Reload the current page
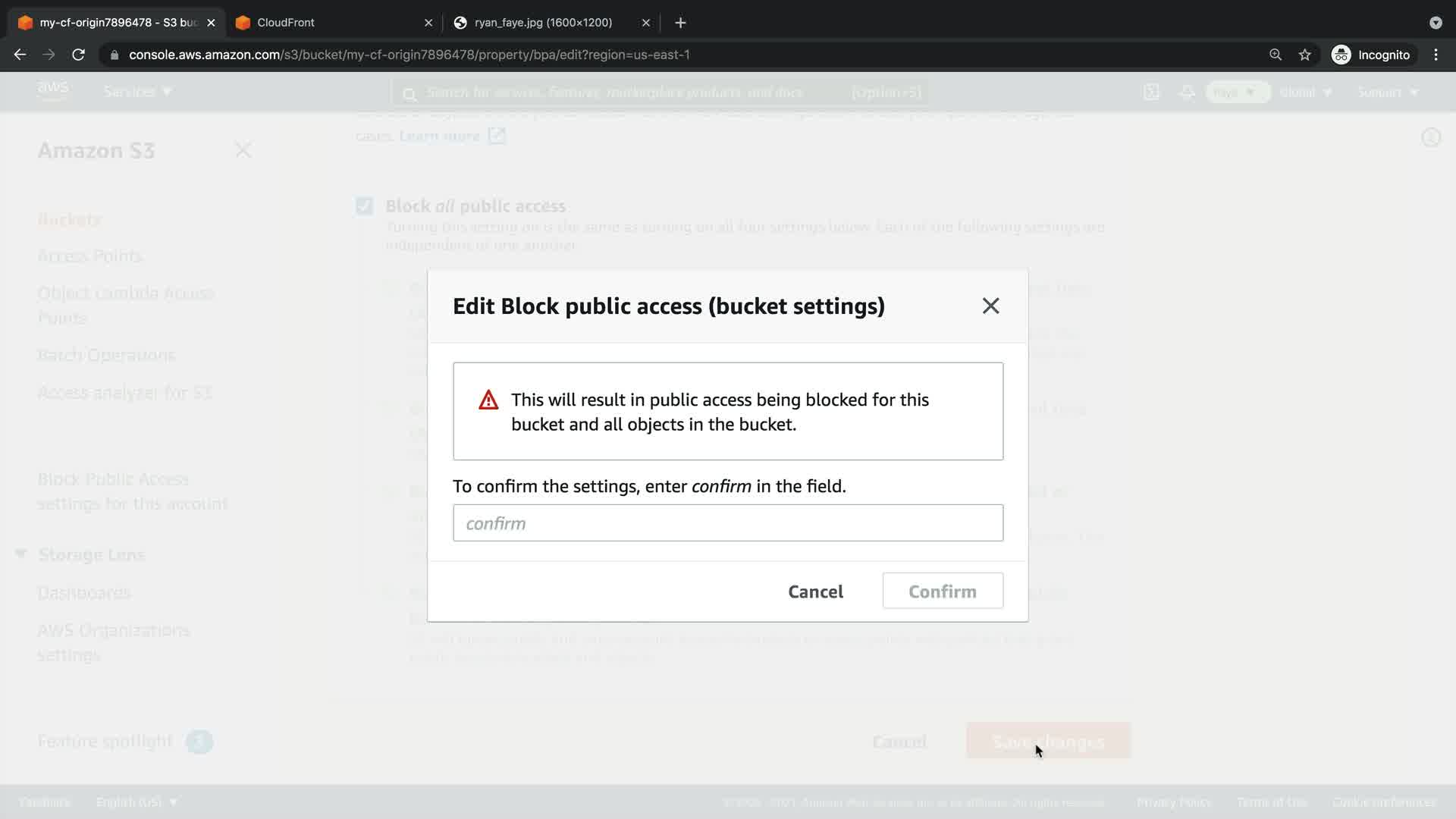 (x=78, y=55)
